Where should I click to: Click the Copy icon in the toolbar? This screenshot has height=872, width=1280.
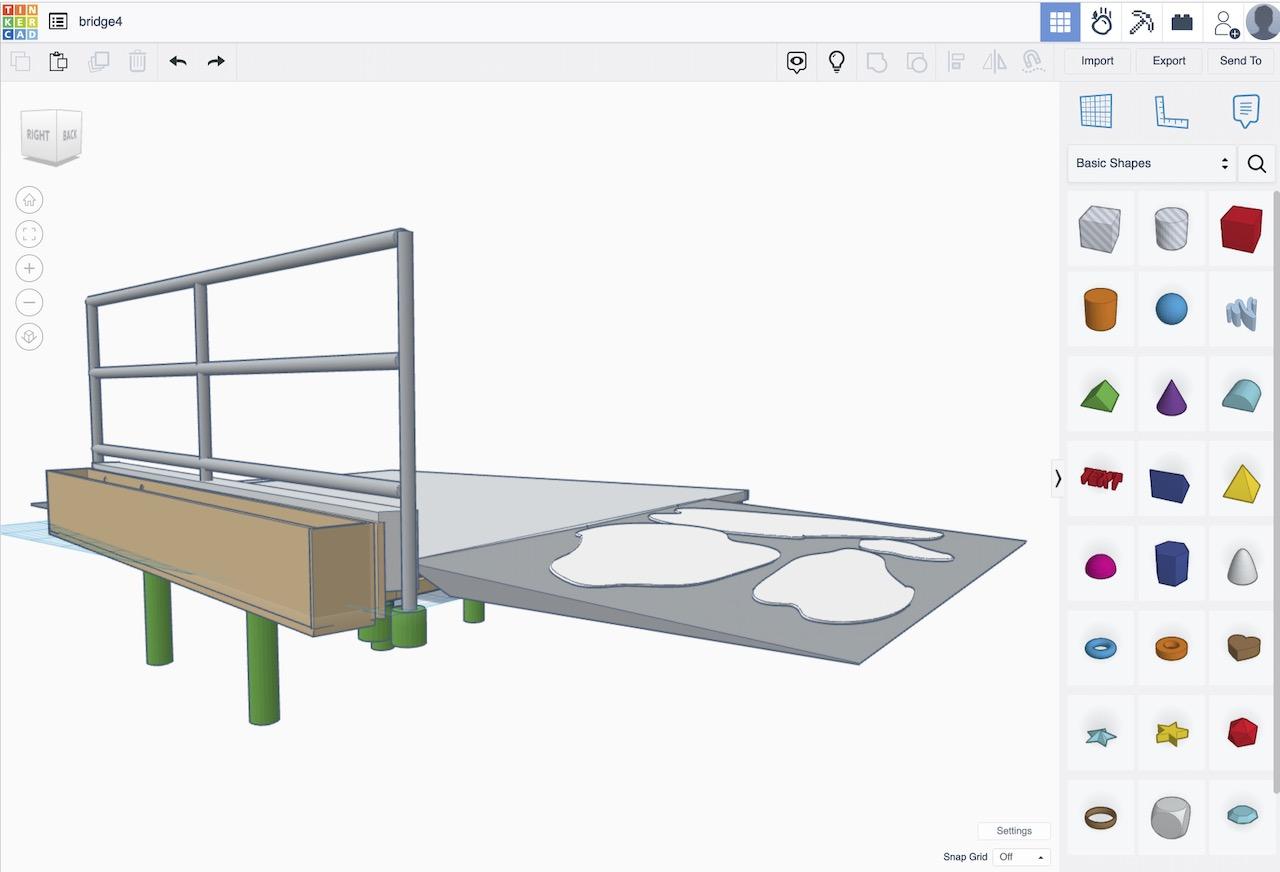pyautogui.click(x=20, y=61)
